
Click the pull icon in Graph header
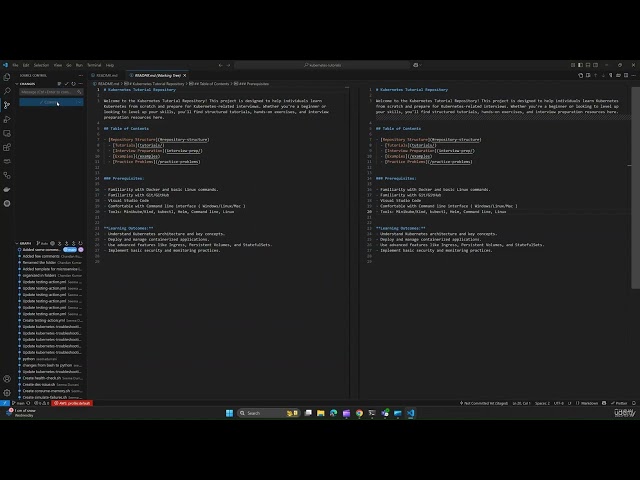pos(67,243)
